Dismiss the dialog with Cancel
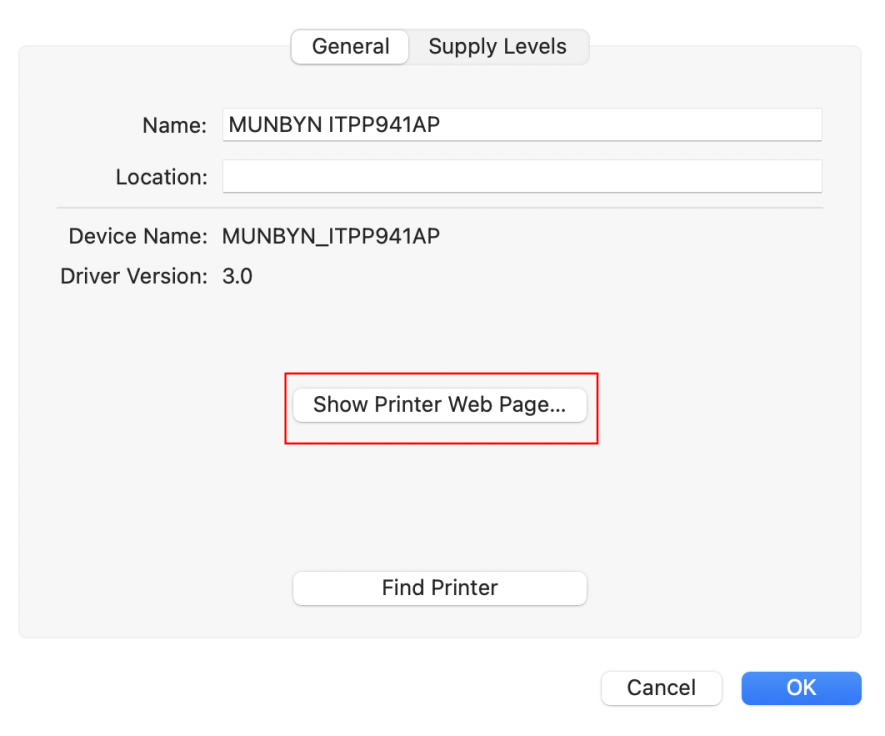Screen dimensions: 885x736 click(x=661, y=688)
